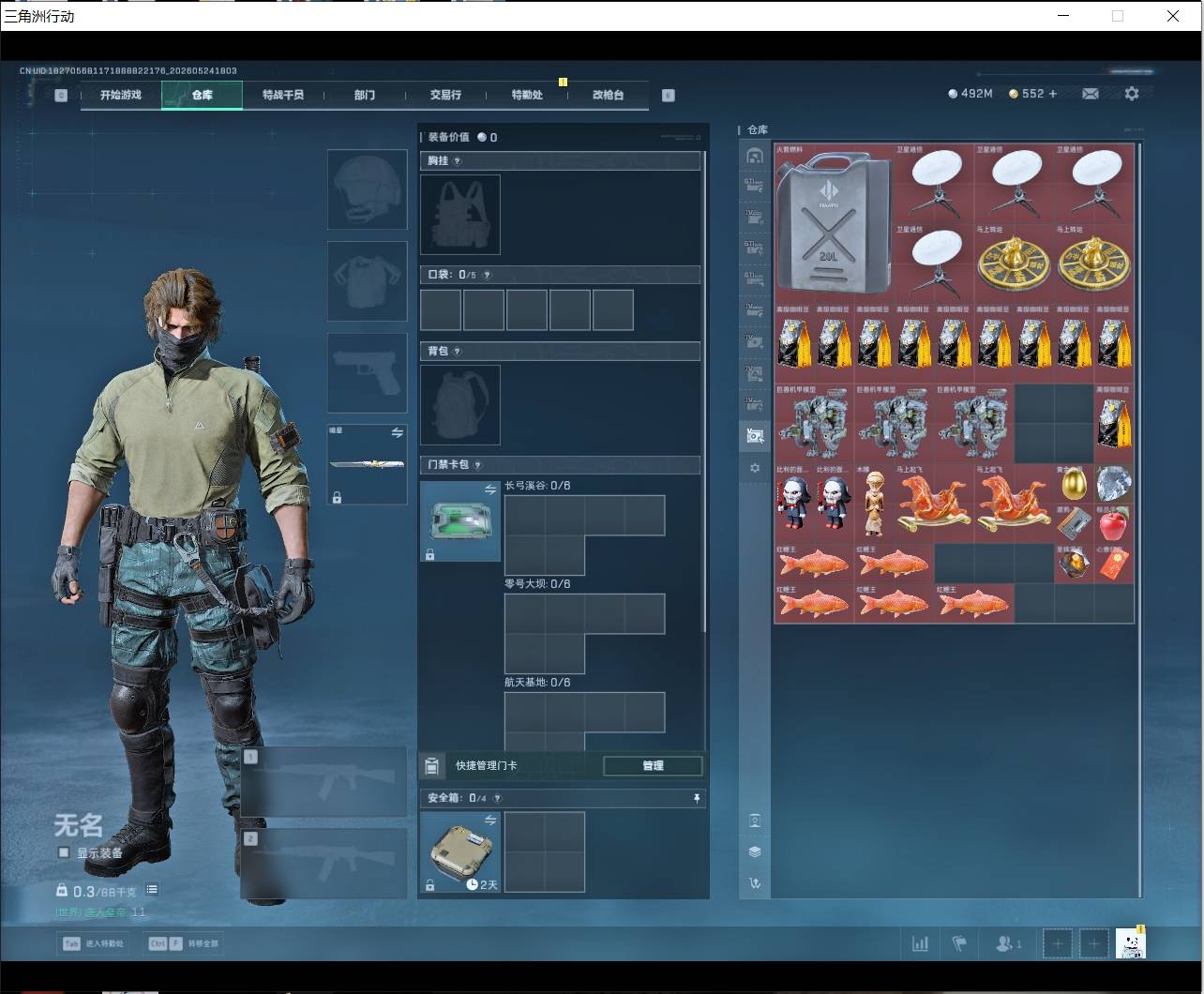Switch to the 仓库 tab
The width and height of the screenshot is (1204, 994).
[203, 95]
